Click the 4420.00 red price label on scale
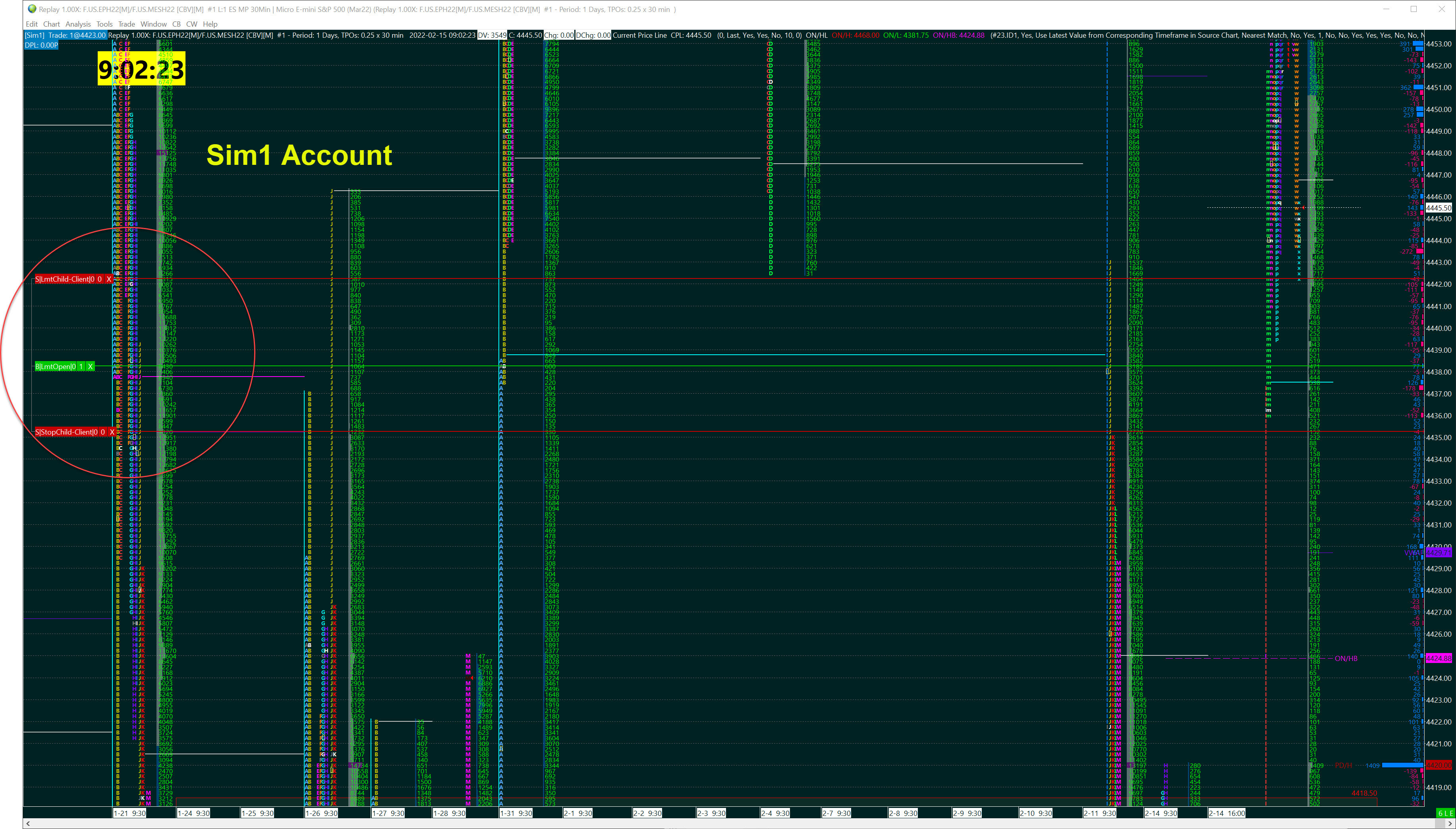This screenshot has height=829, width=1456. (x=1439, y=765)
